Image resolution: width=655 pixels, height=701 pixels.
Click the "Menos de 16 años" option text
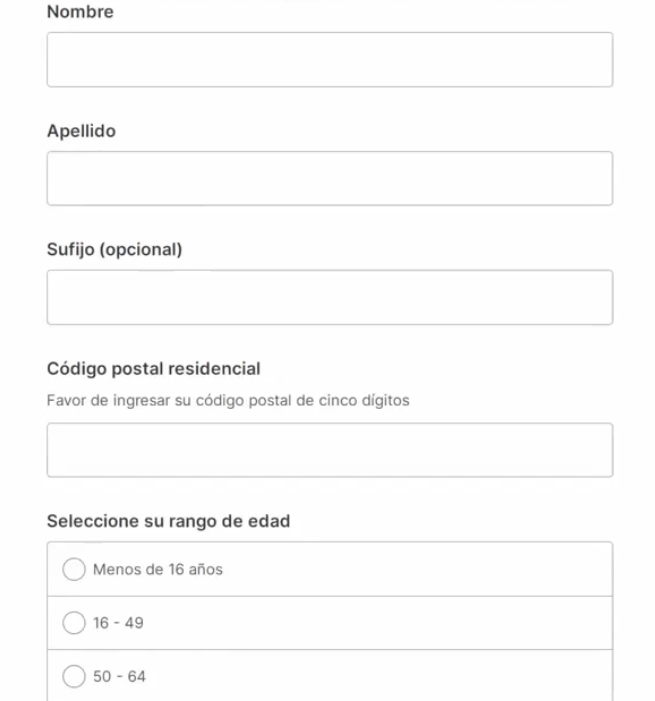coord(157,570)
